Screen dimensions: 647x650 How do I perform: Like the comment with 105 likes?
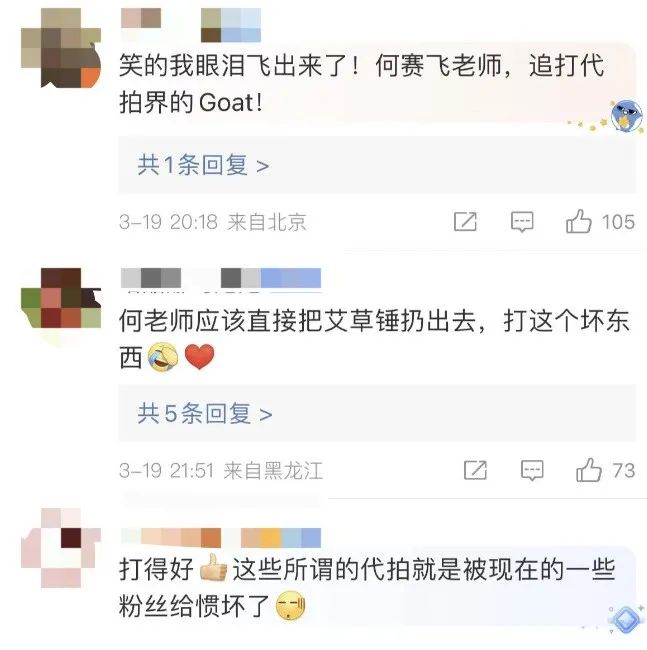[x=579, y=221]
